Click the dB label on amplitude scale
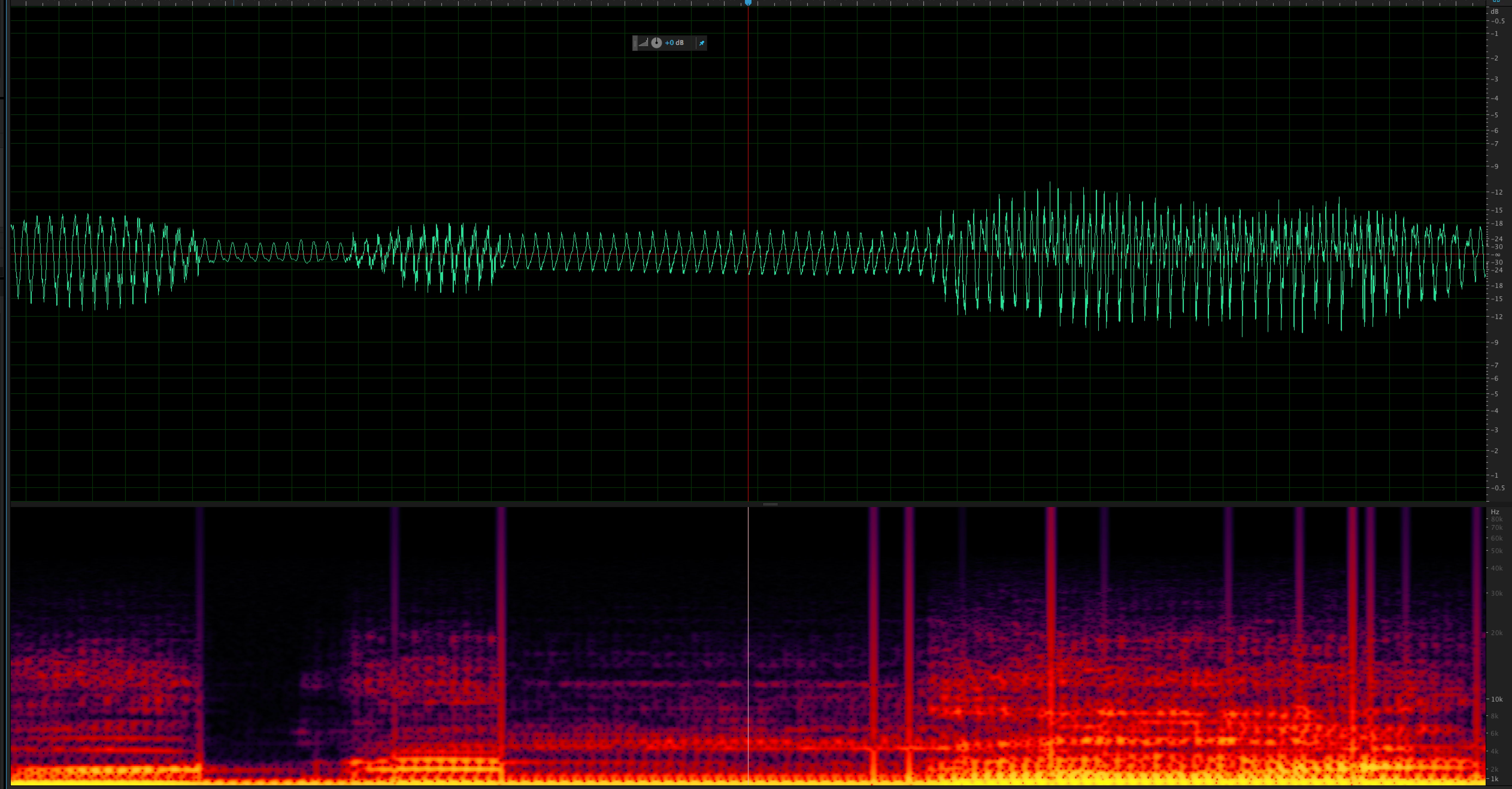The width and height of the screenshot is (1512, 789). (1494, 12)
